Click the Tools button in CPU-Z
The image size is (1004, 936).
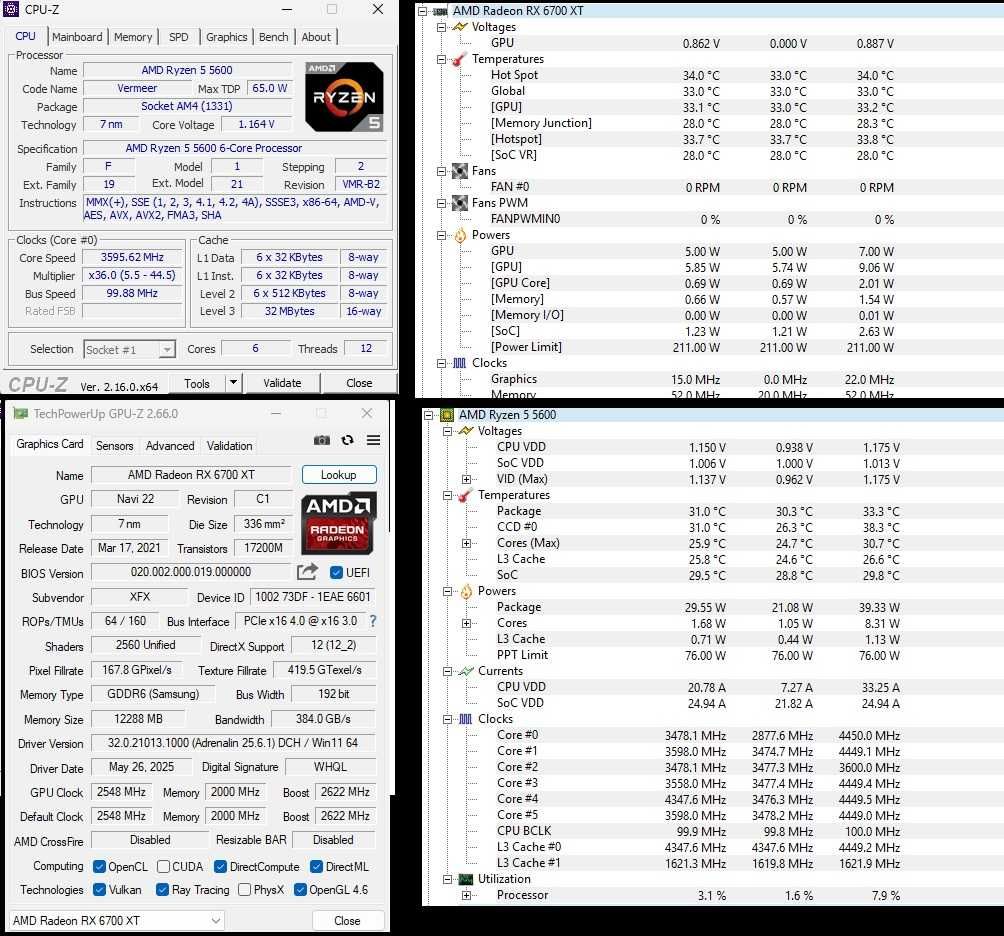click(197, 383)
